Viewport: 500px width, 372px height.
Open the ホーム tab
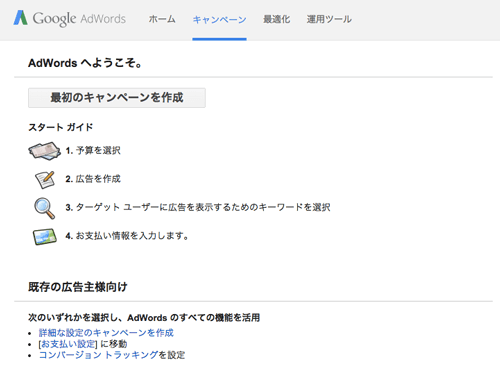[x=162, y=19]
